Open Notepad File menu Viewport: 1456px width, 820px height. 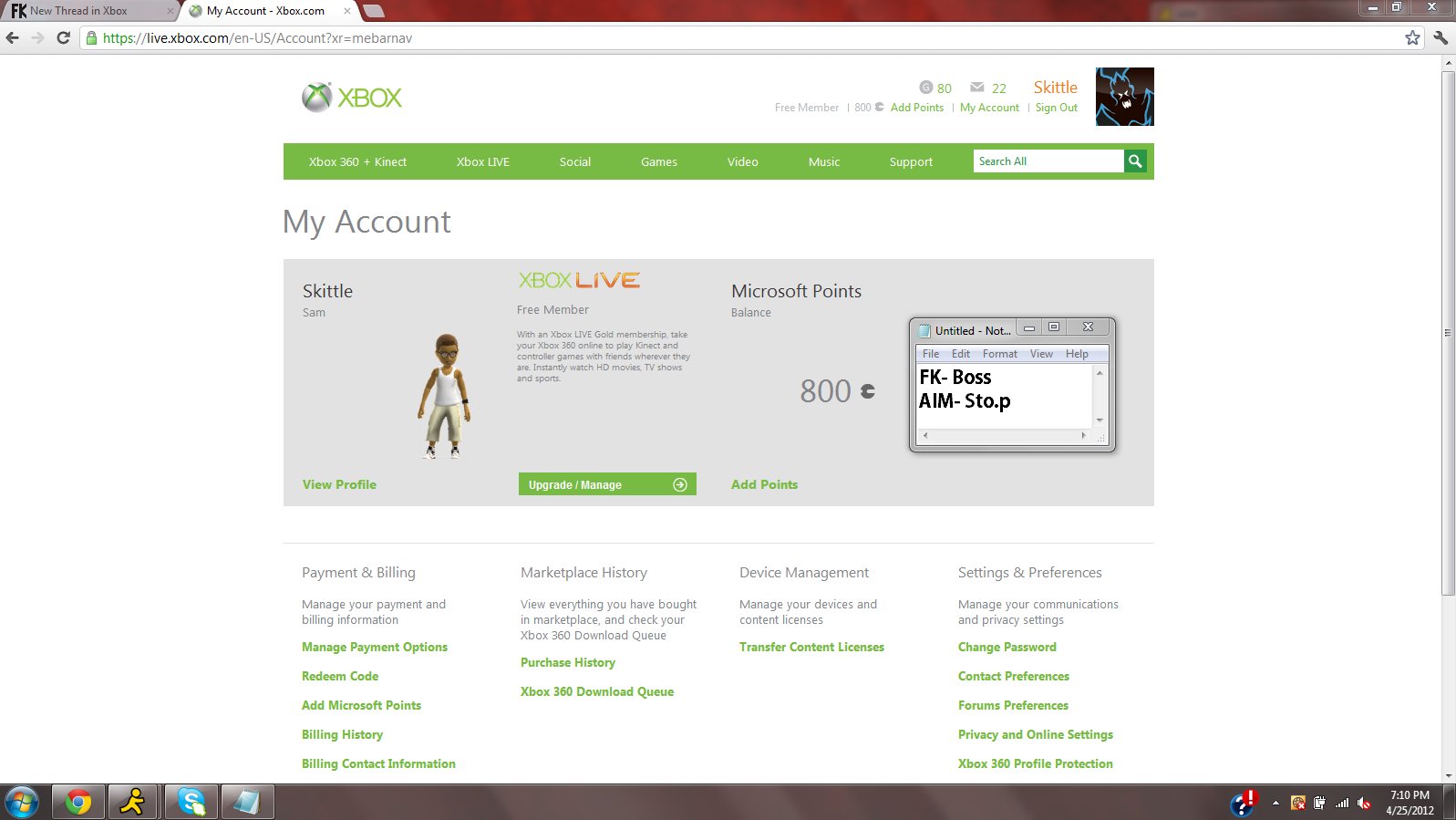(x=931, y=354)
